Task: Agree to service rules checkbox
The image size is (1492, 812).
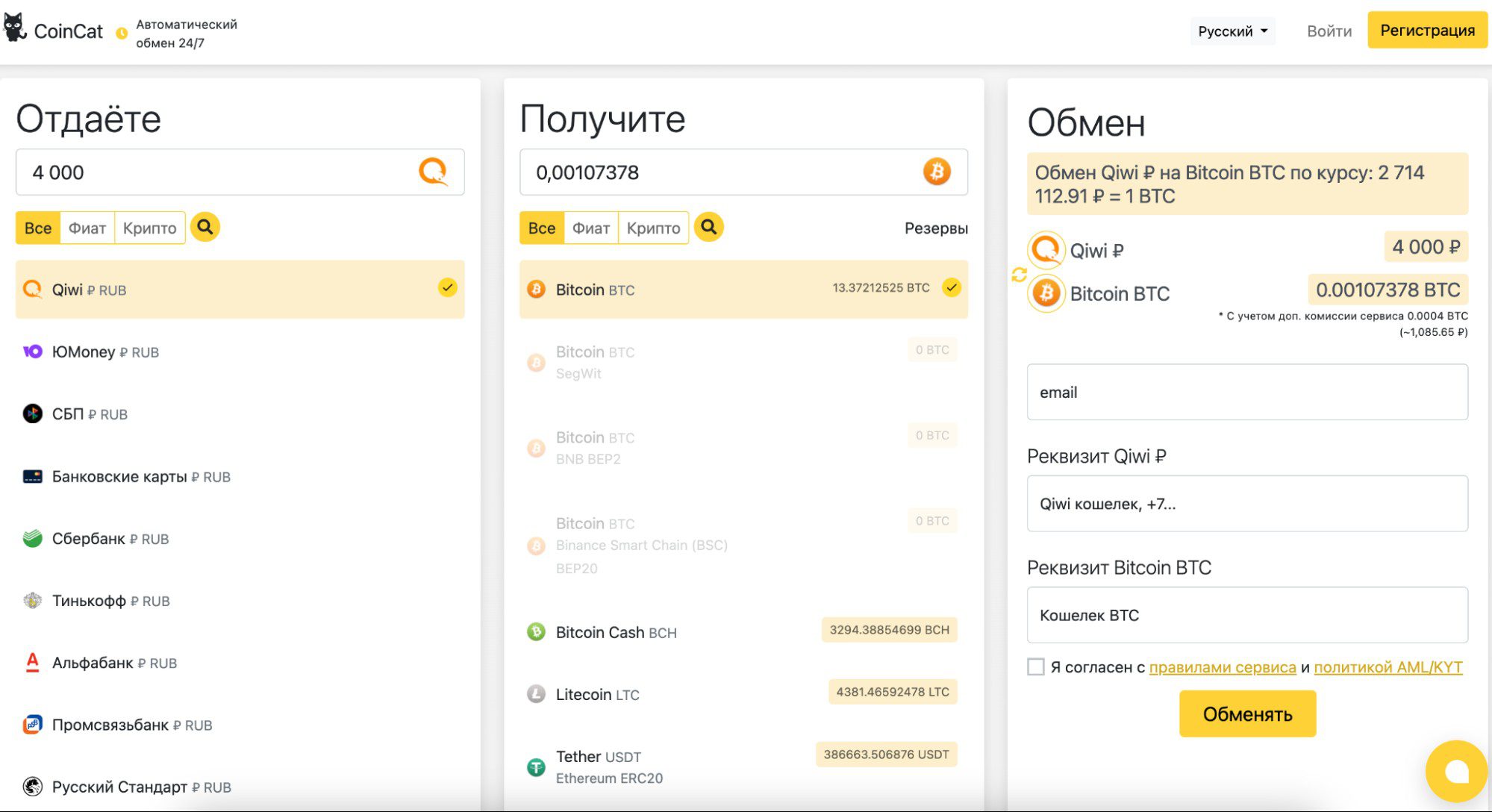Action: click(1035, 666)
